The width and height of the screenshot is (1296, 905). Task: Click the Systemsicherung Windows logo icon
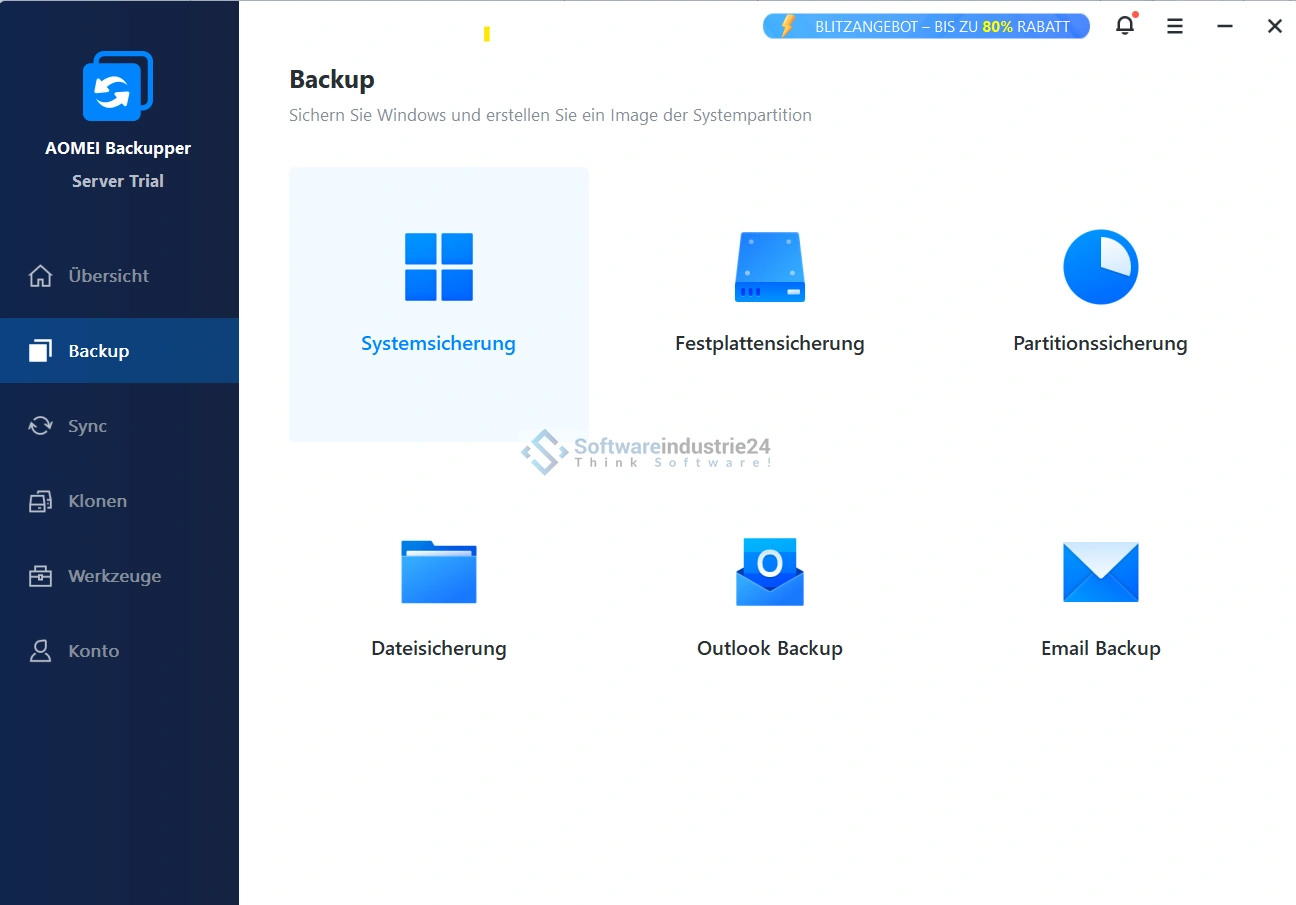pyautogui.click(x=438, y=267)
